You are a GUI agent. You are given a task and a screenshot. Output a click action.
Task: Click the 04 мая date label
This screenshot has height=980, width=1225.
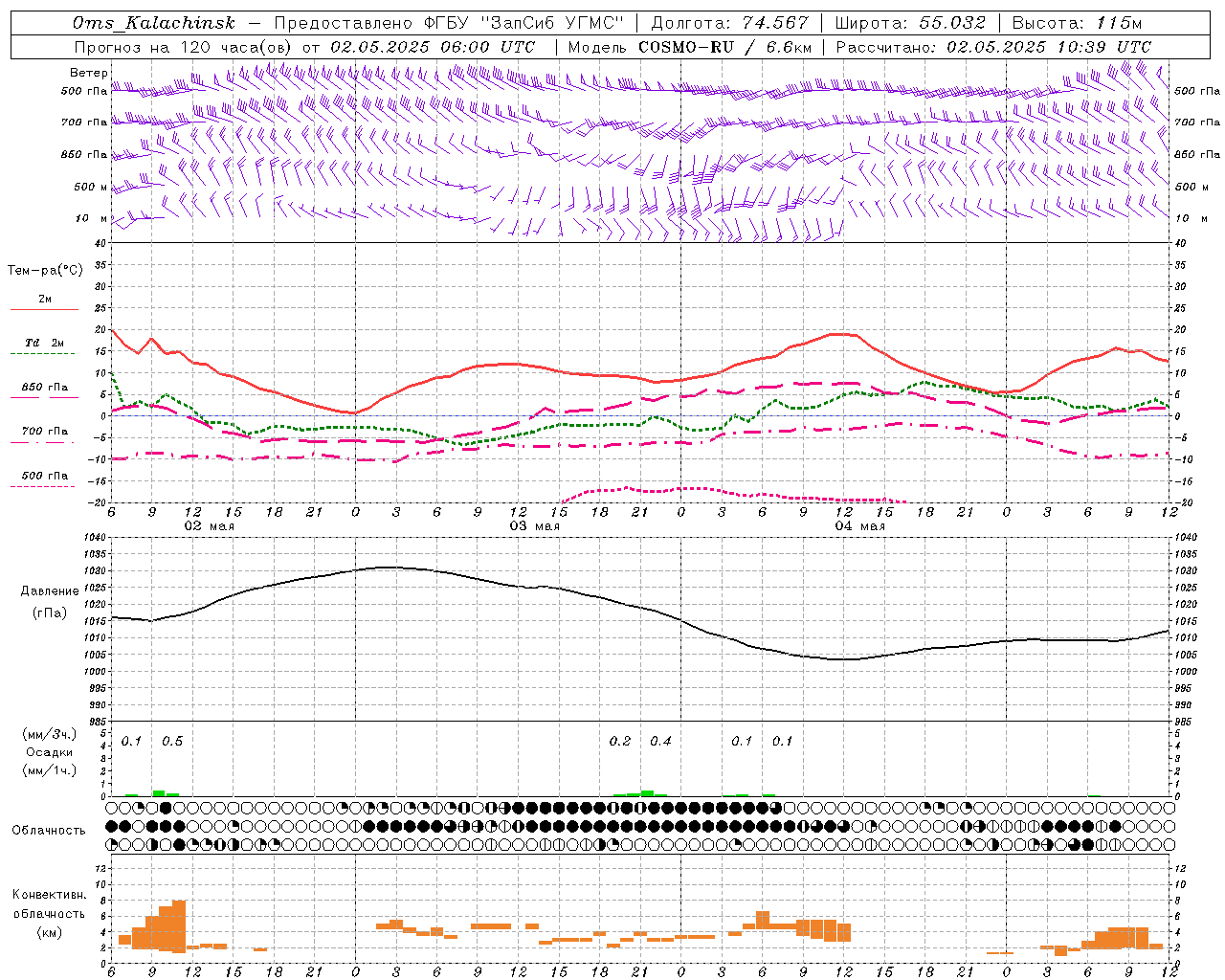(x=859, y=526)
